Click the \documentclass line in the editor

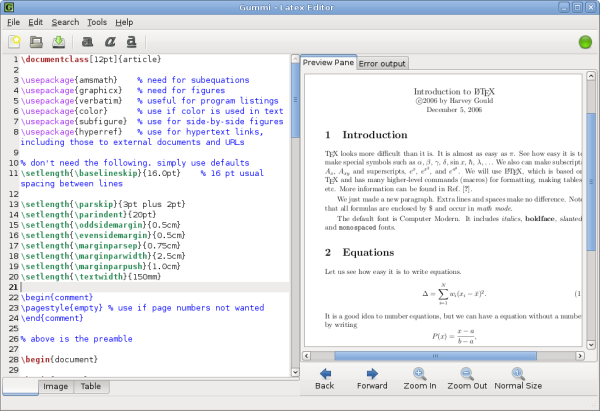(x=91, y=59)
